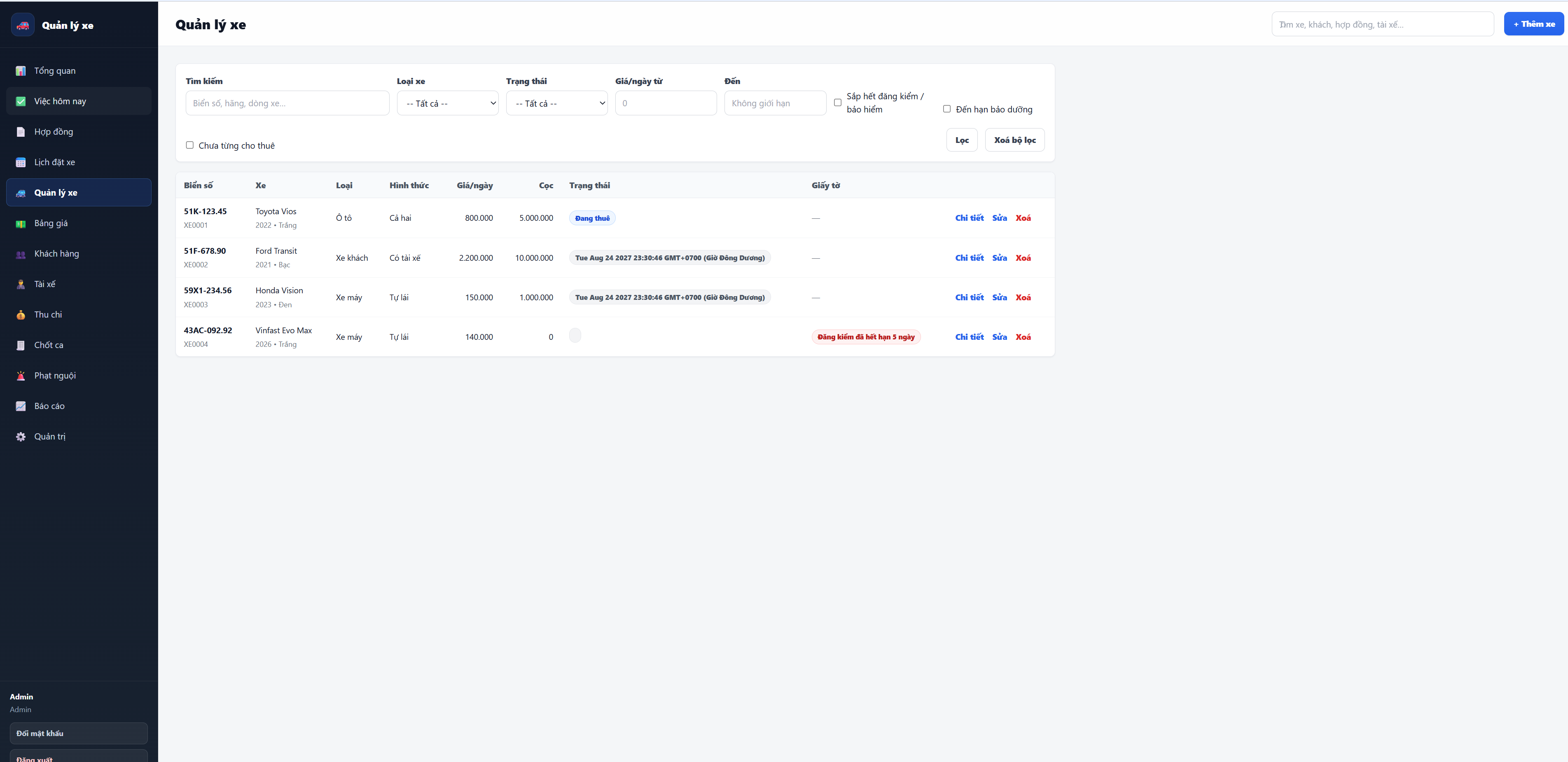Open Chi tiết for Toyota Vios
Screen dimensions: 1568x762
[969, 218]
